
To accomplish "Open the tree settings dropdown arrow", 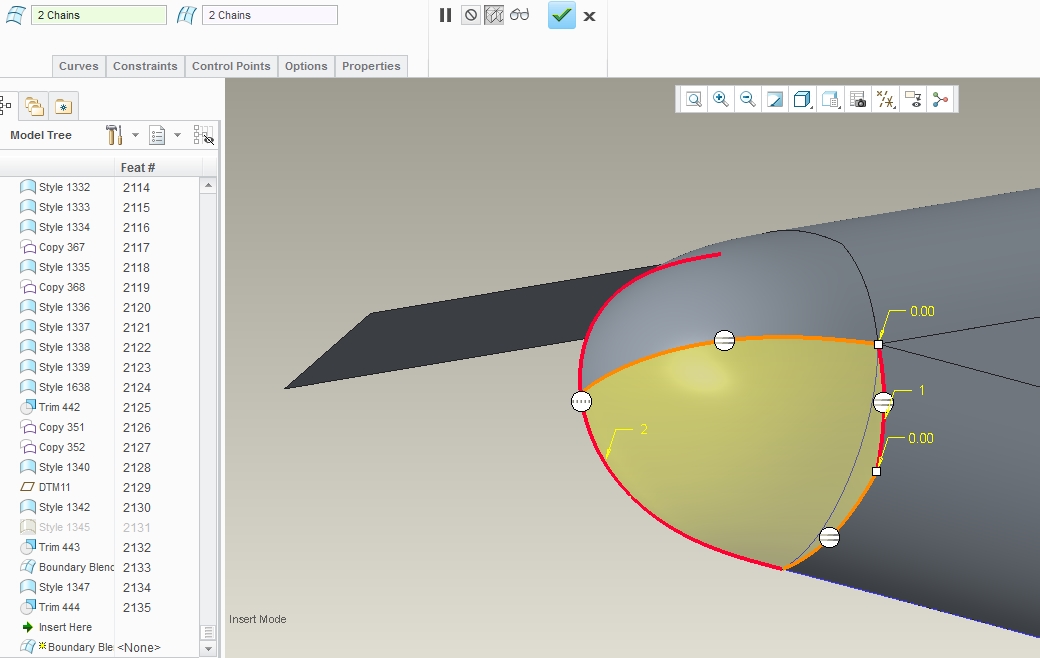I will pos(135,135).
